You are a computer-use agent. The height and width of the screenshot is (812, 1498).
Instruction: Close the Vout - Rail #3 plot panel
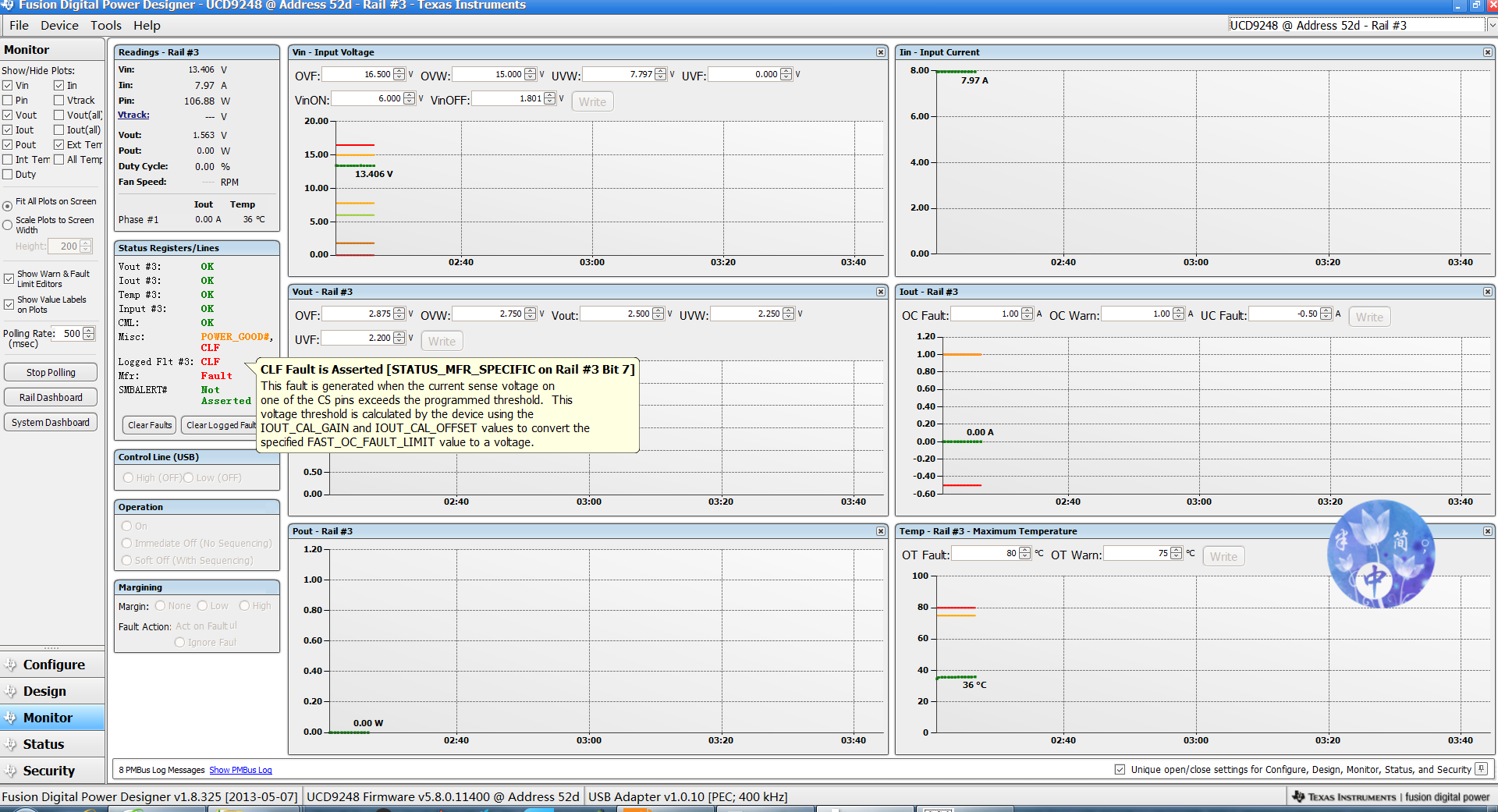[x=881, y=292]
